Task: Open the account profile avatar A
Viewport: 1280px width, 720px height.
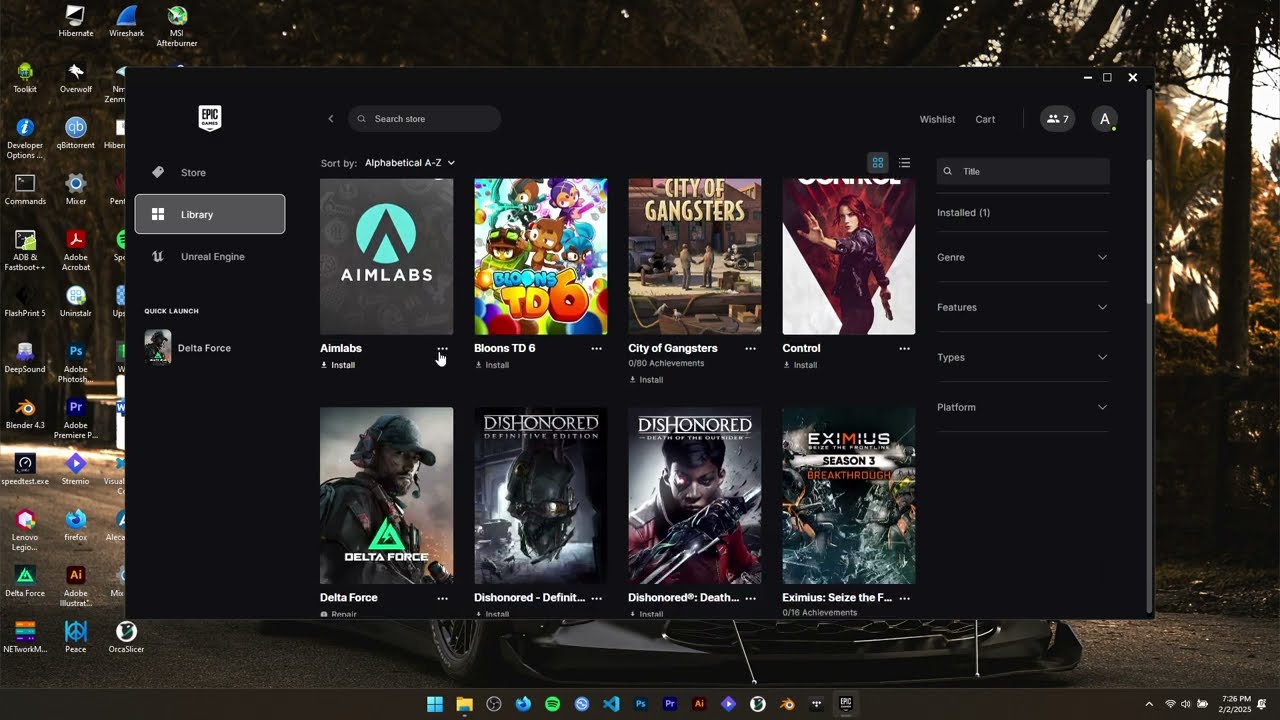Action: click(x=1104, y=119)
